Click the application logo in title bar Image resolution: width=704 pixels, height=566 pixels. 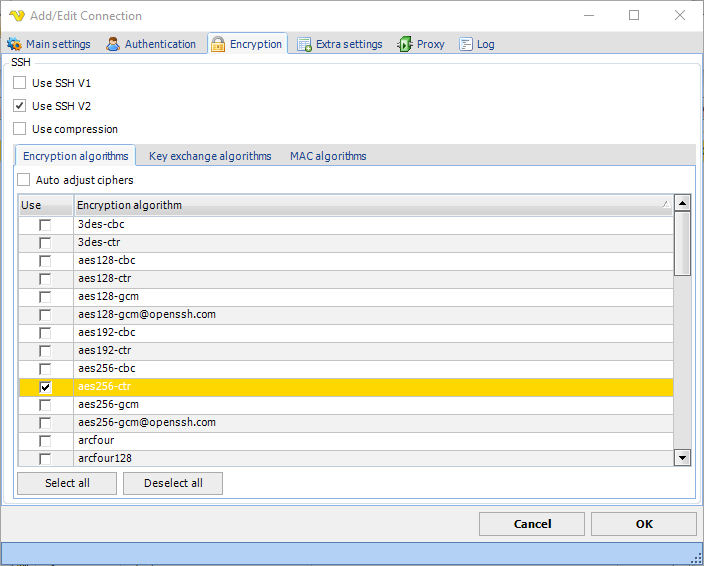pos(16,16)
